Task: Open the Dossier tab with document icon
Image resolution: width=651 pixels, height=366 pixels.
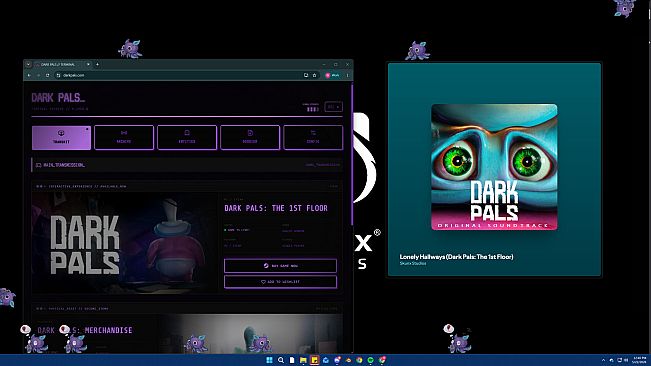Action: pos(250,137)
